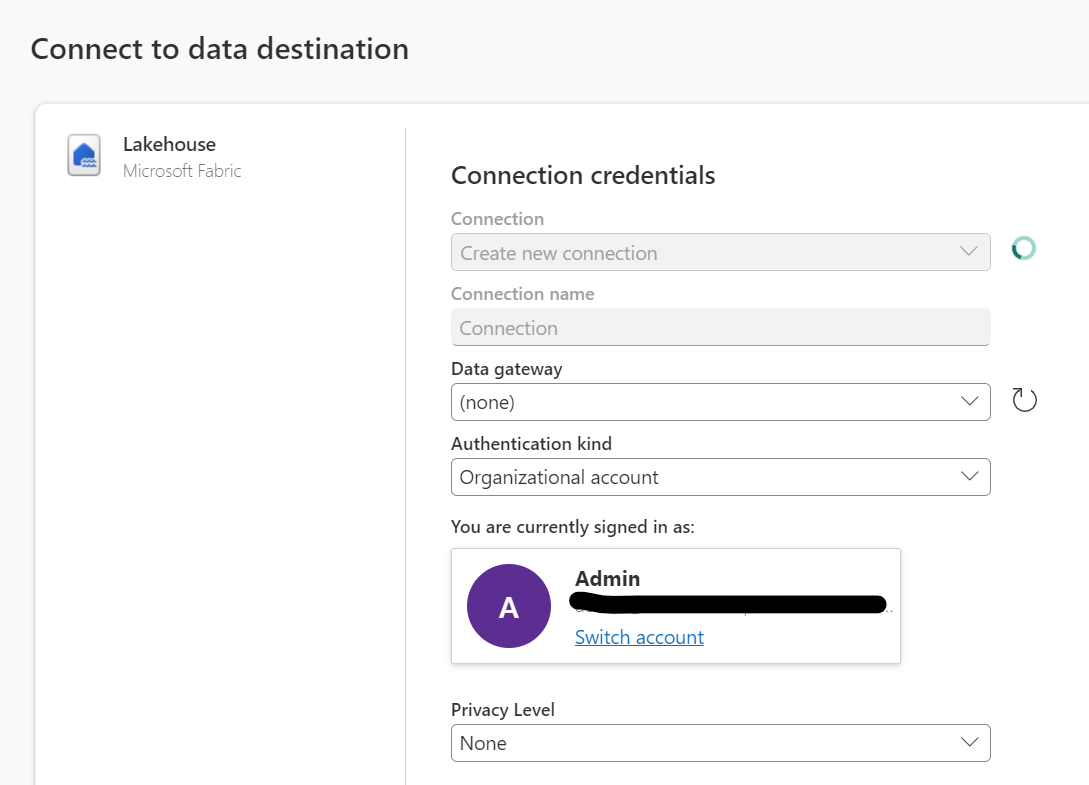This screenshot has height=785, width=1089.
Task: Click the loading spinner beside Connection
Action: (1024, 248)
